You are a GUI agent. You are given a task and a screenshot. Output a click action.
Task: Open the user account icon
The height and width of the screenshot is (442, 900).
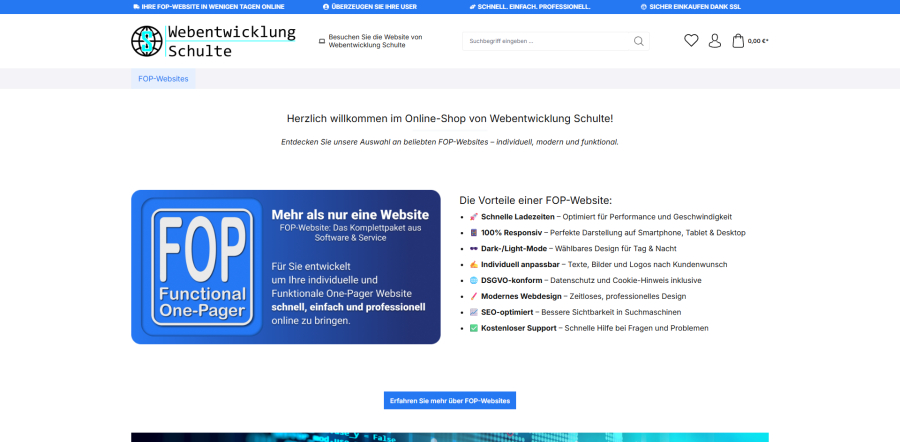[x=715, y=41]
